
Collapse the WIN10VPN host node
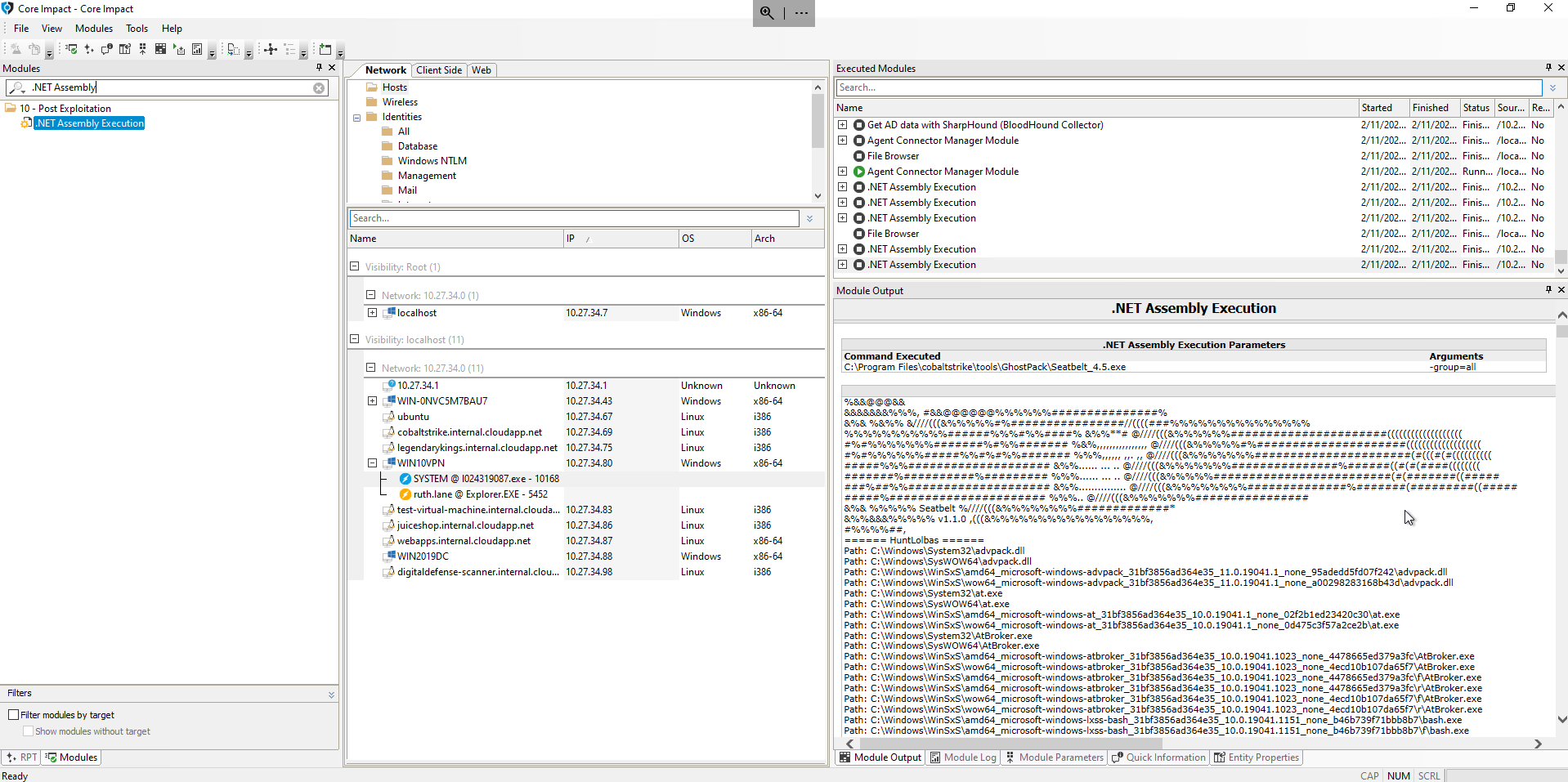tap(372, 463)
